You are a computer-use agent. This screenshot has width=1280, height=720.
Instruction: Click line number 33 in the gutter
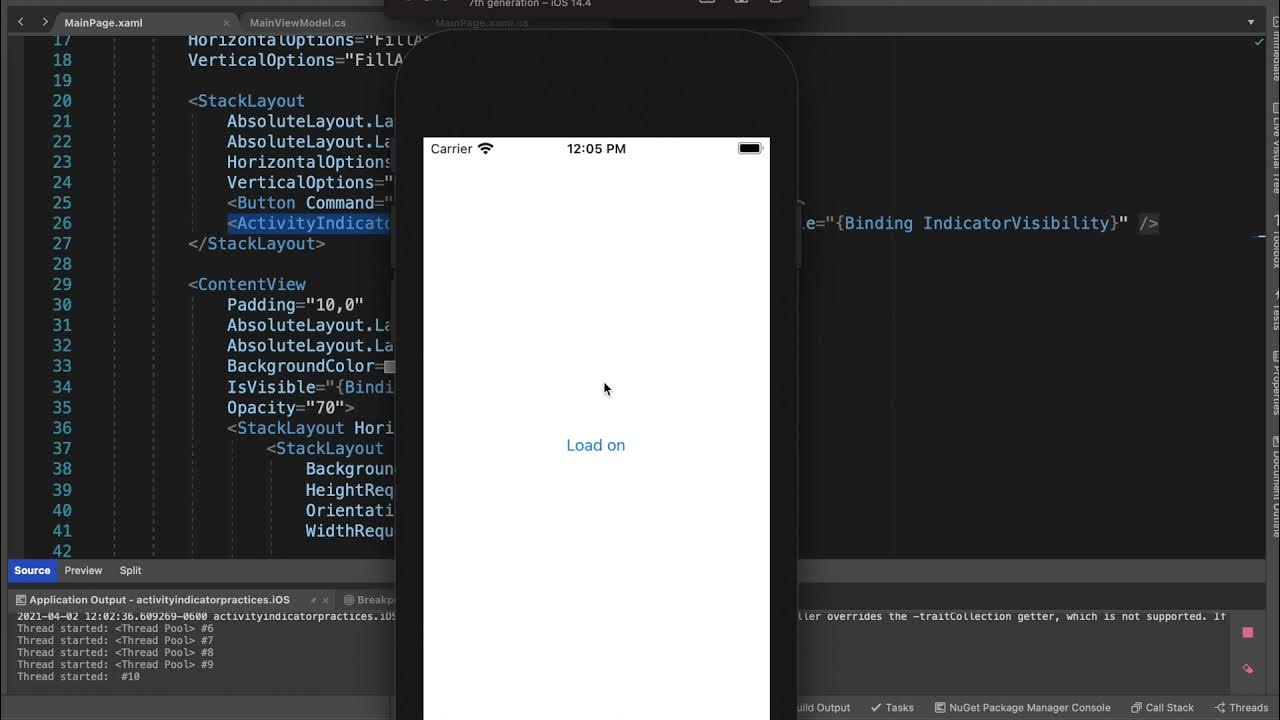61,366
